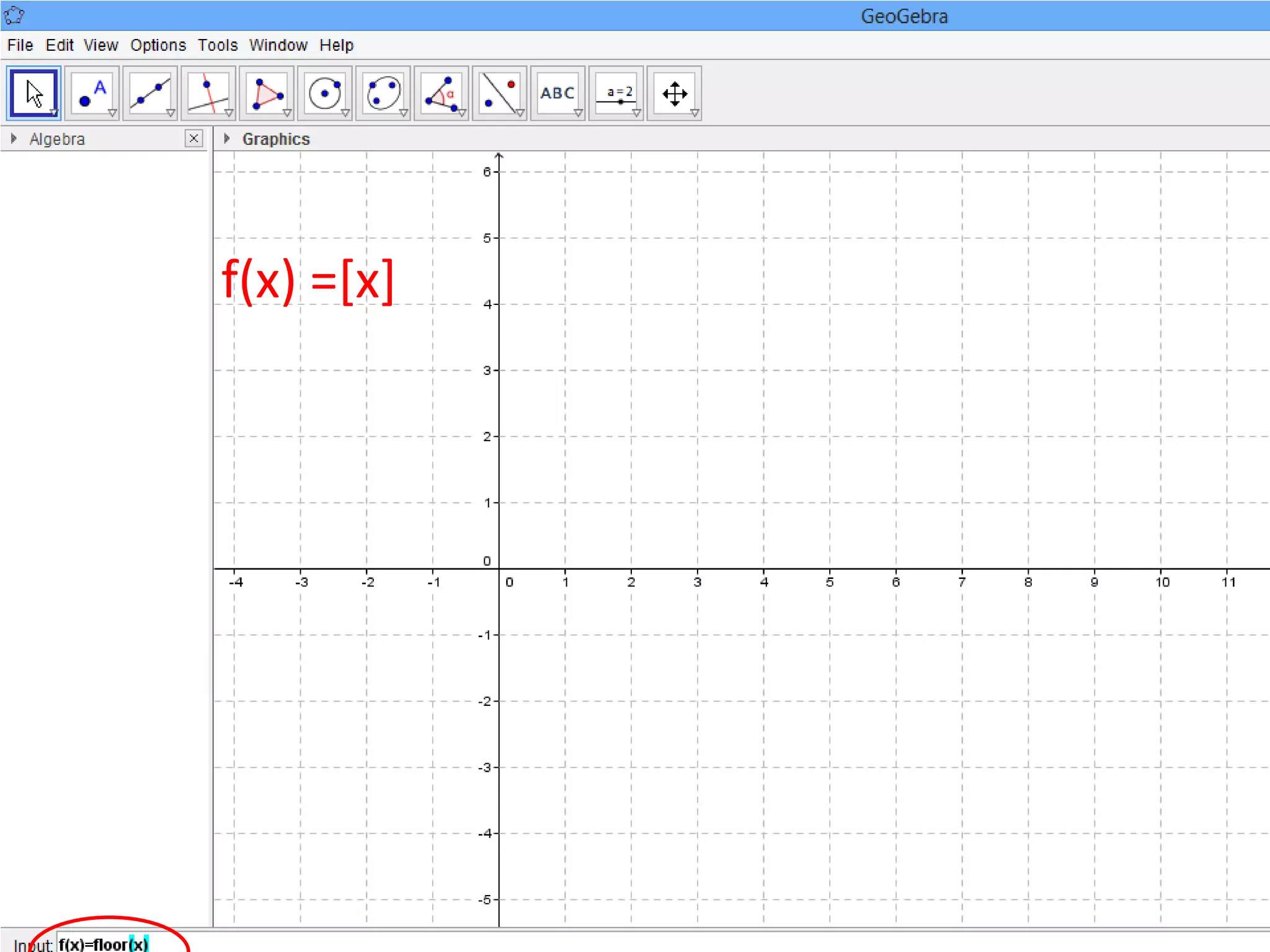Select the Ellipse conic tool
Viewport: 1270px width, 952px height.
[x=383, y=94]
